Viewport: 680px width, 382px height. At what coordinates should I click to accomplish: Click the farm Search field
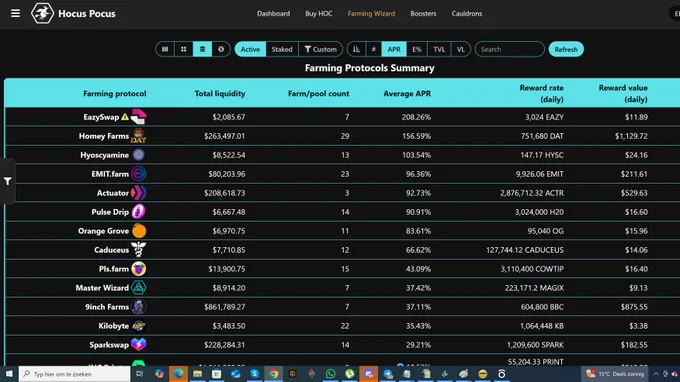[510, 49]
